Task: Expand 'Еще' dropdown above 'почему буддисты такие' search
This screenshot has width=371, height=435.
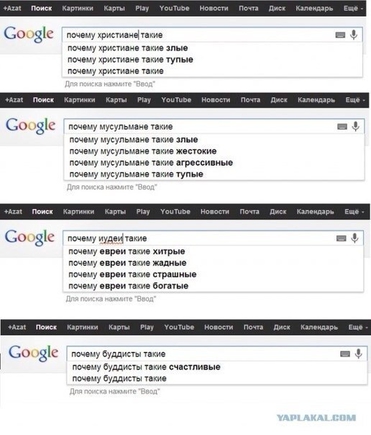Action: [358, 327]
